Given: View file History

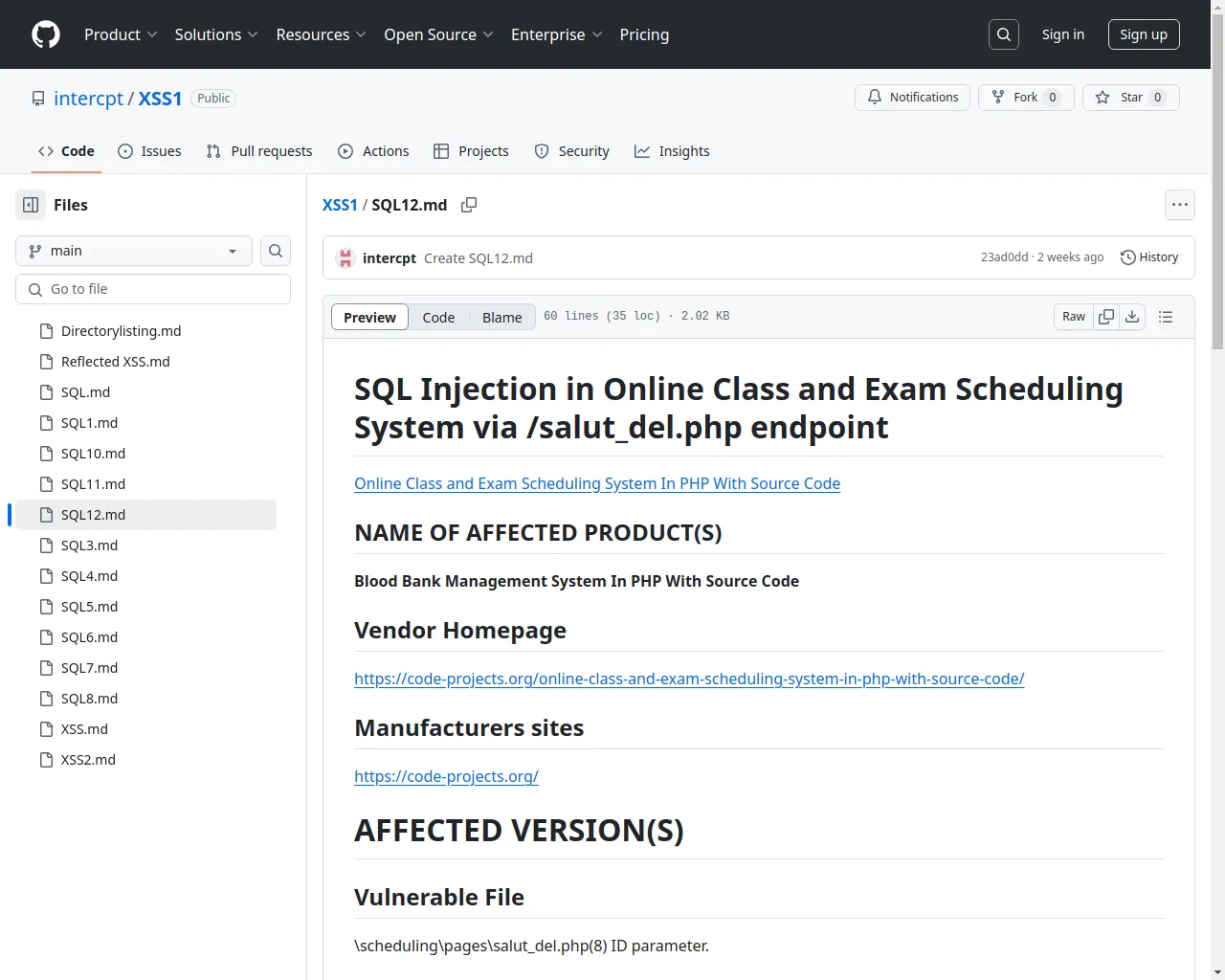Looking at the screenshot, I should point(1149,257).
